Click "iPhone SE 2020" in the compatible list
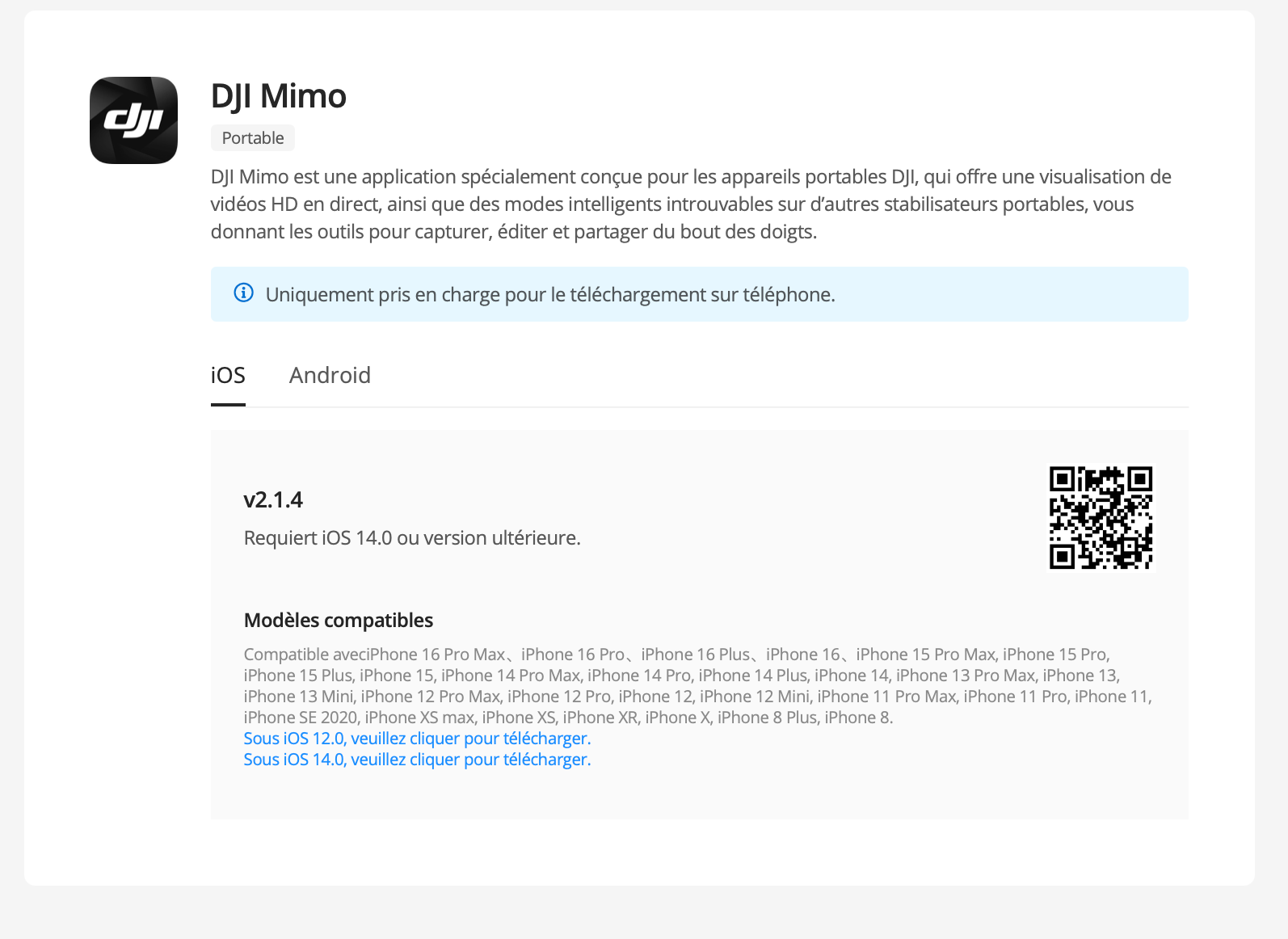Screen dimensions: 1288x939 coord(301,718)
